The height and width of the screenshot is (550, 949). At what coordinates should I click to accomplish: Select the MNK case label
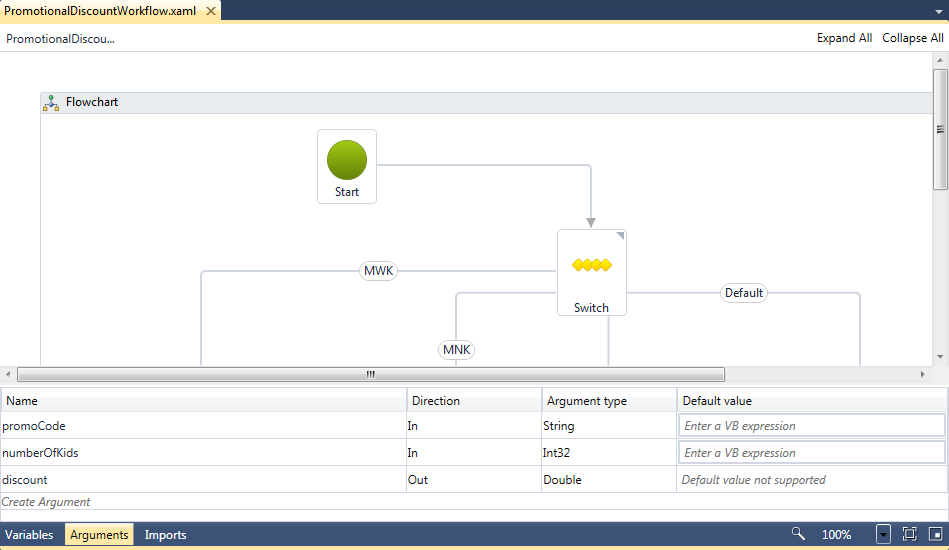[456, 350]
